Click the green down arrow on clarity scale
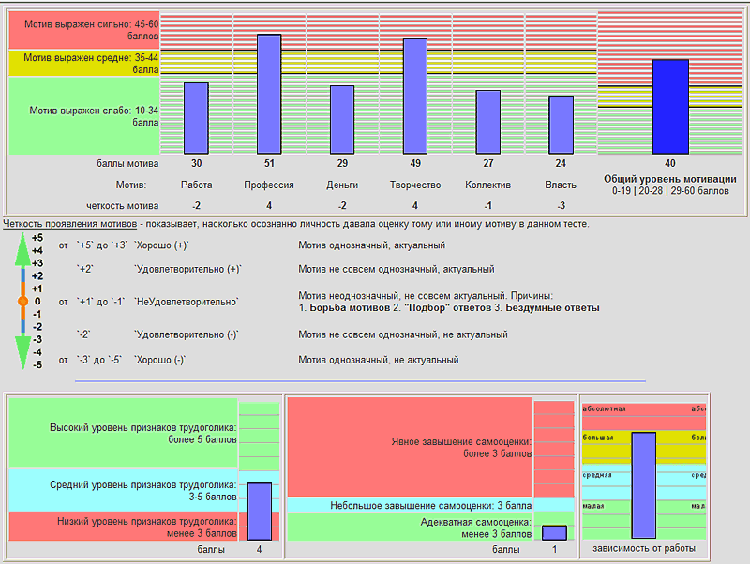This screenshot has width=750, height=564. pos(22,352)
